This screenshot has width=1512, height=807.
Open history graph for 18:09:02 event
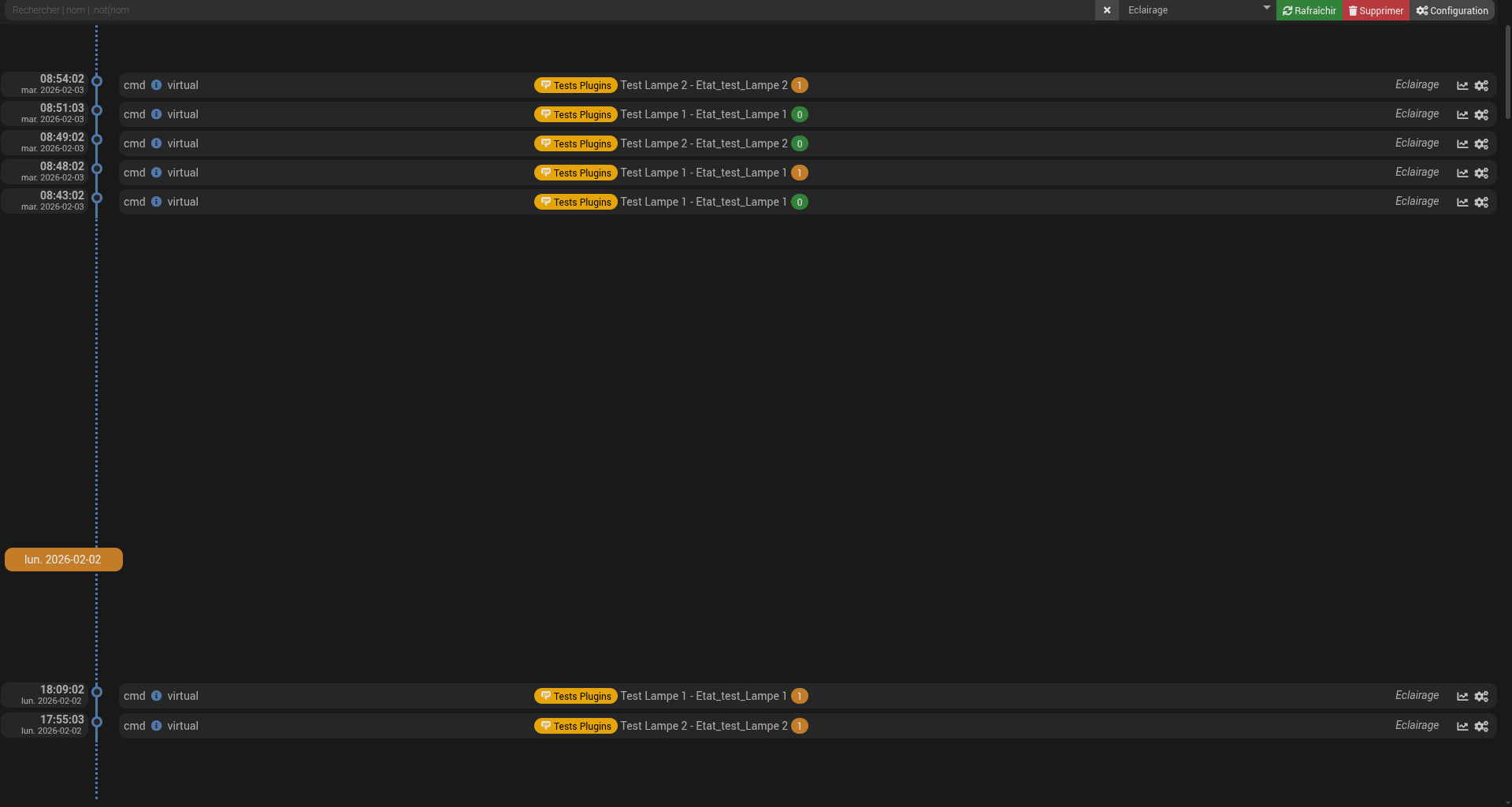tap(1462, 697)
